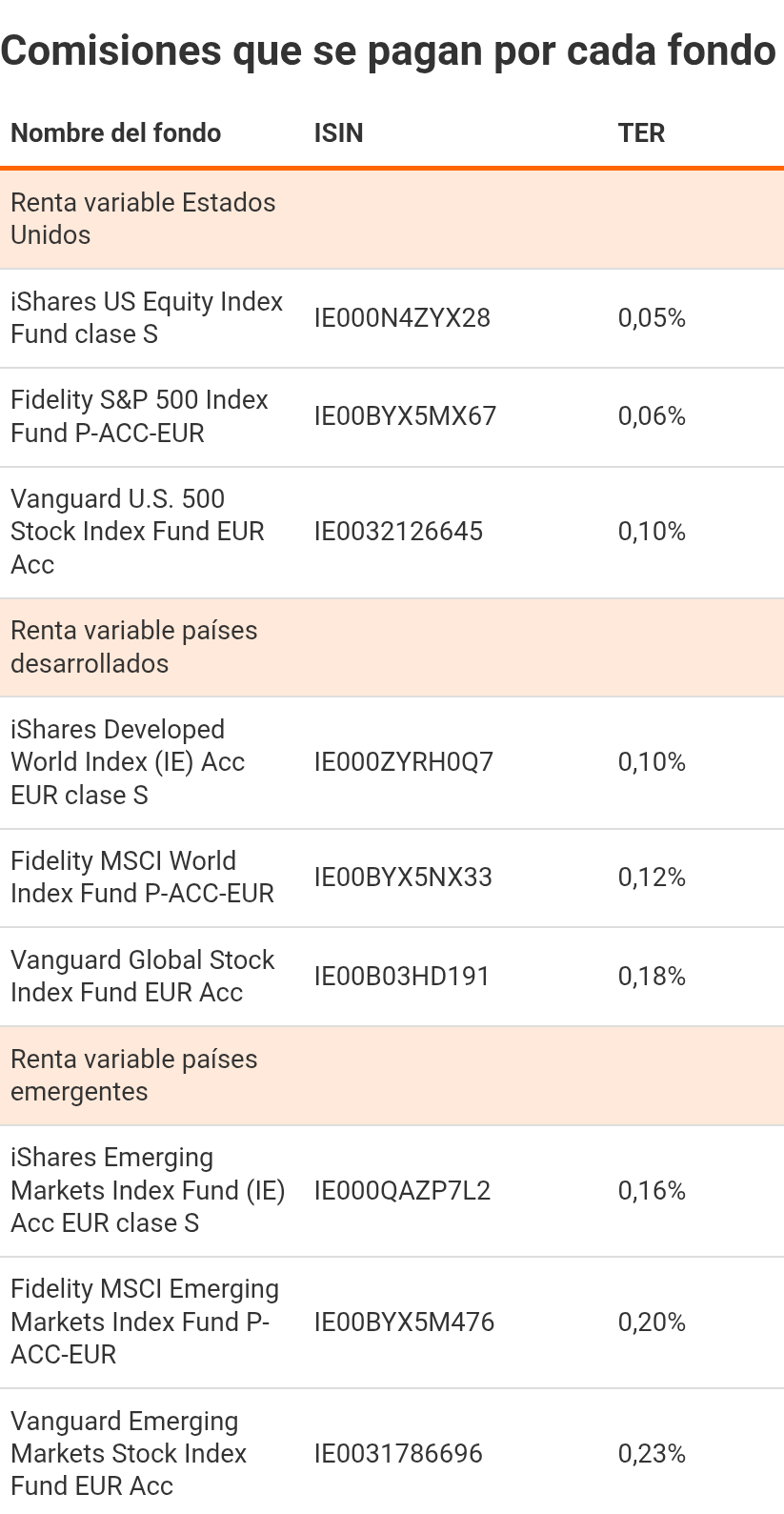Select ISIN code IE000N4ZYX28
The image size is (784, 1514).
tap(402, 318)
